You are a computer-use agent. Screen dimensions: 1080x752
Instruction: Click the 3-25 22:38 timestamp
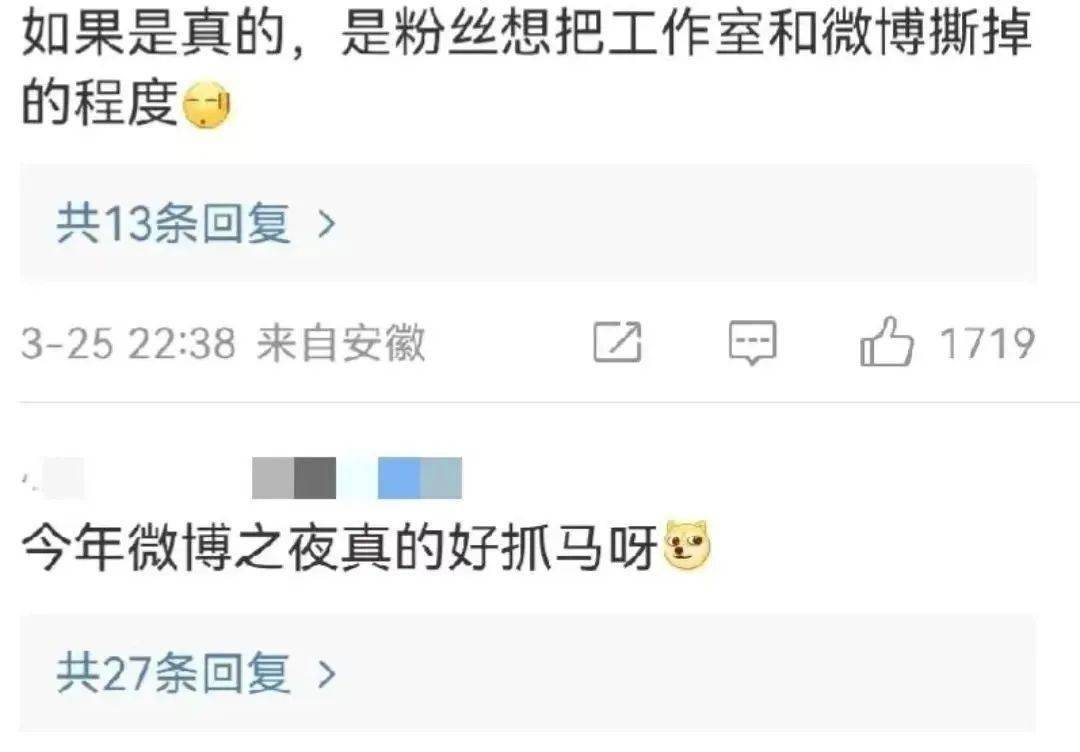pyautogui.click(x=128, y=343)
